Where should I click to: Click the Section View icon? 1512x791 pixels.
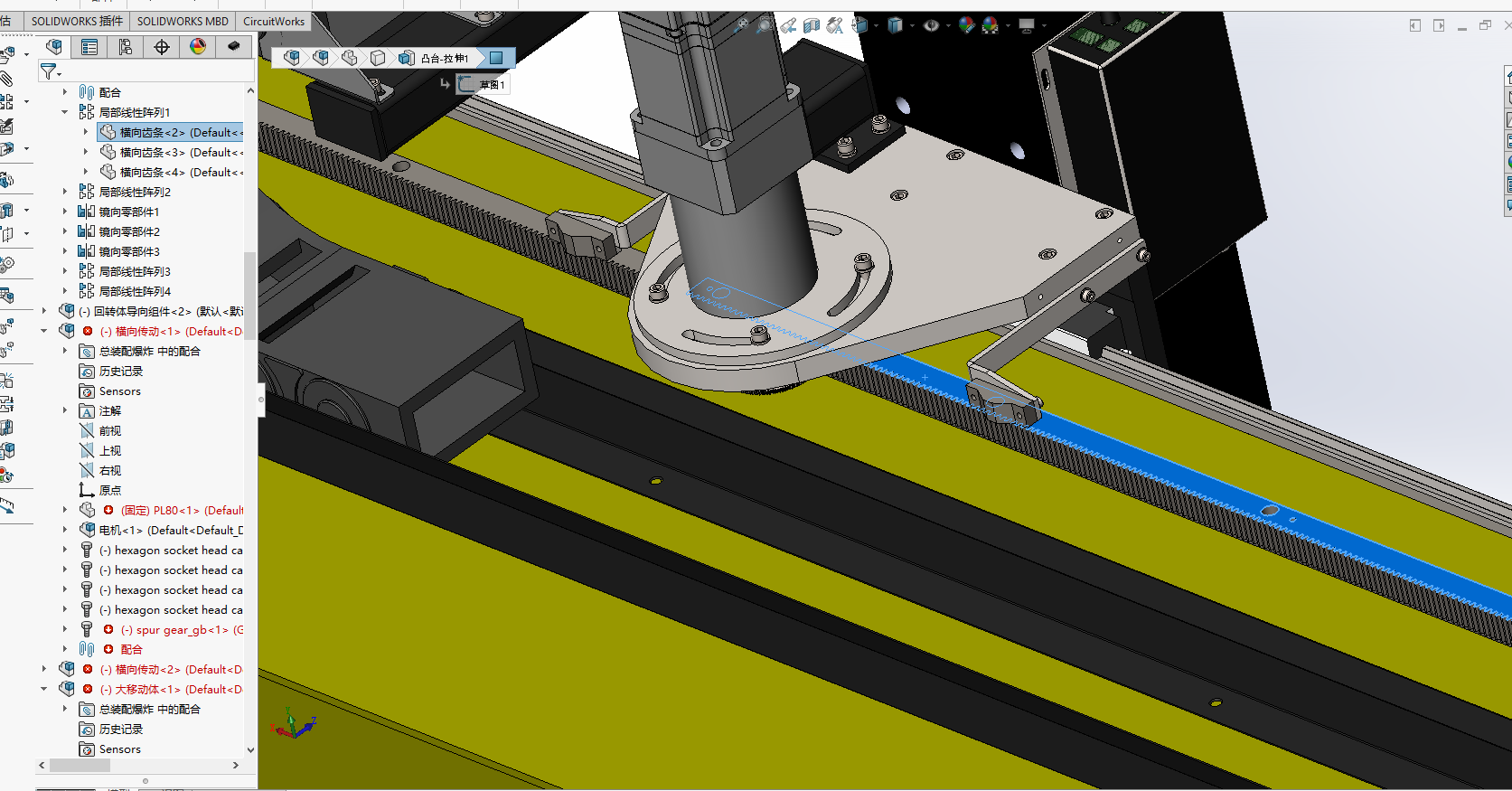click(x=812, y=25)
